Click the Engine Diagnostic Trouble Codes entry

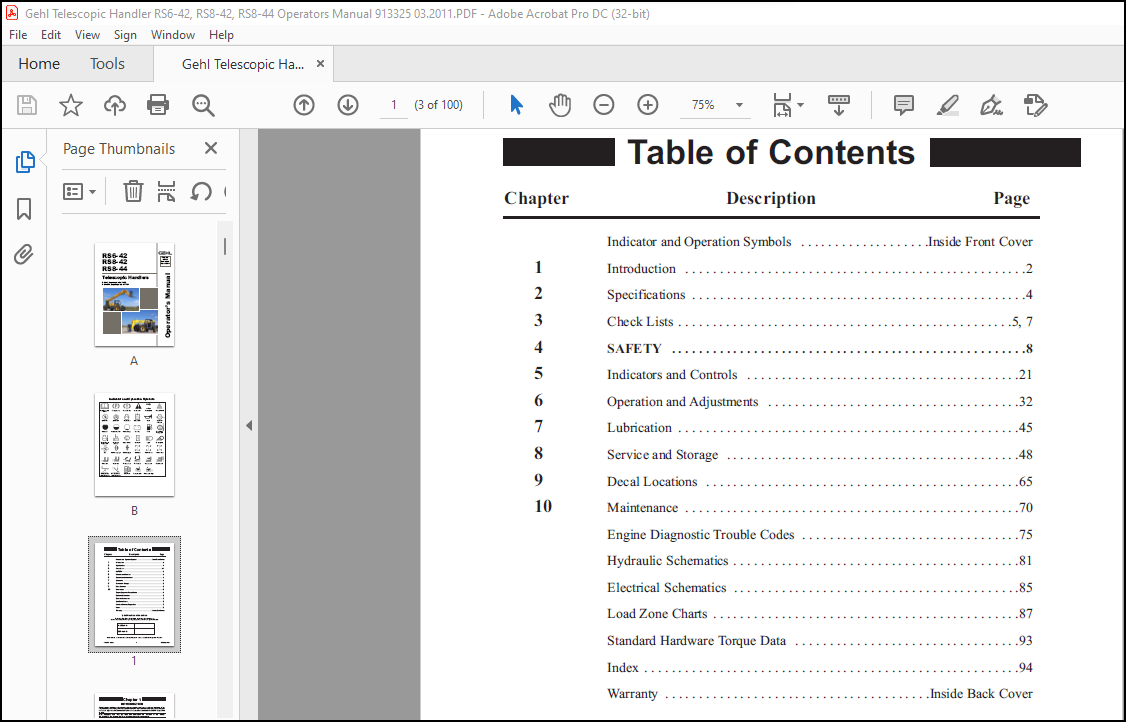819,534
